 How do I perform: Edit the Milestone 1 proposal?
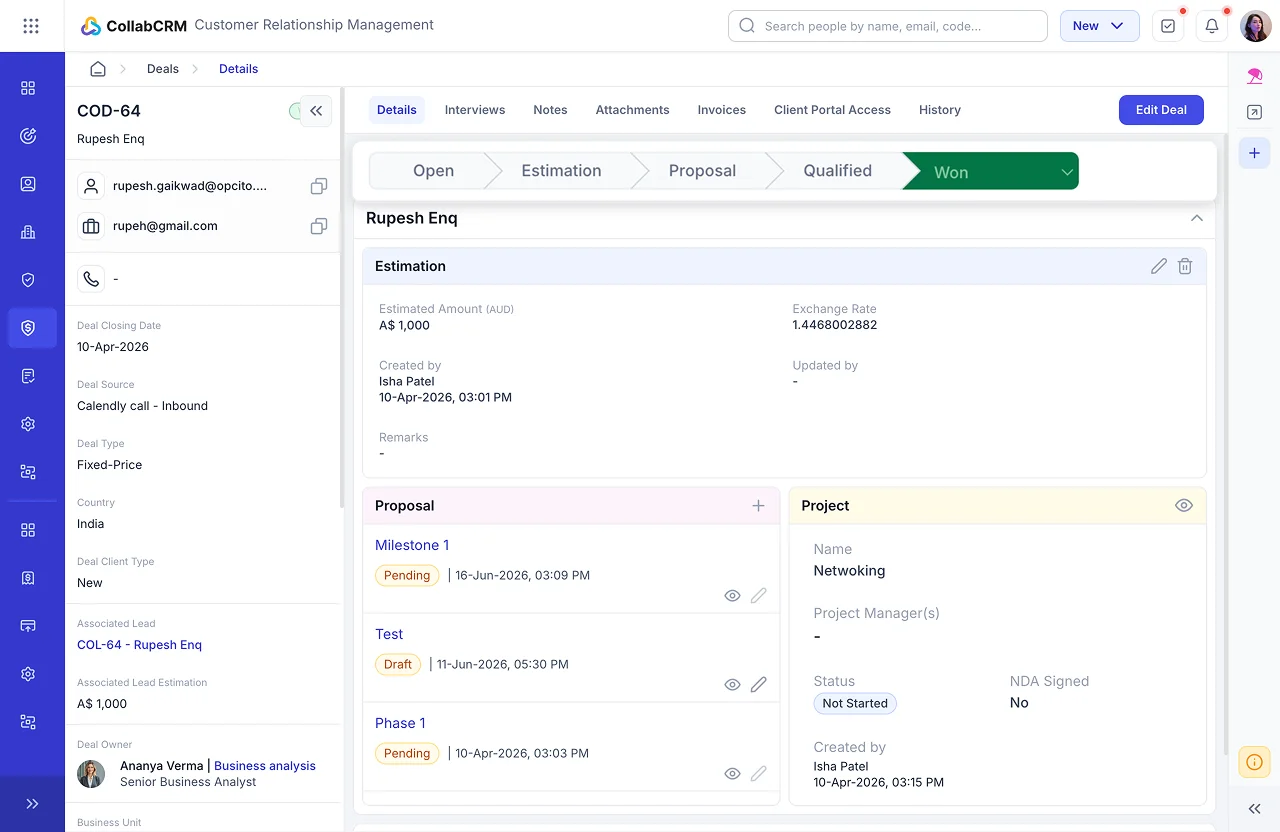click(759, 595)
